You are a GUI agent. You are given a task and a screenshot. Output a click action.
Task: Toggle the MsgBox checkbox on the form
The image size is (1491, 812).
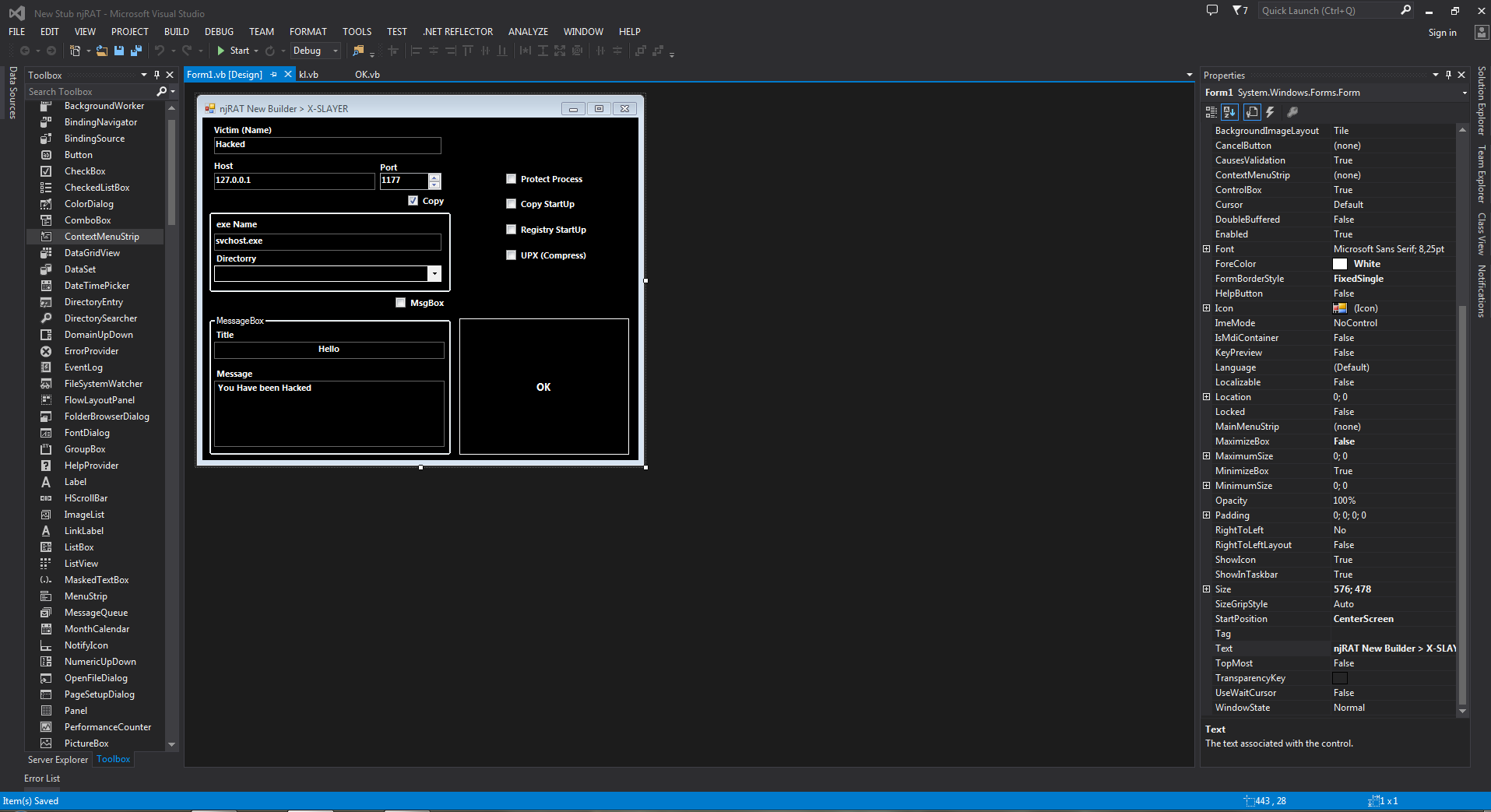(400, 303)
